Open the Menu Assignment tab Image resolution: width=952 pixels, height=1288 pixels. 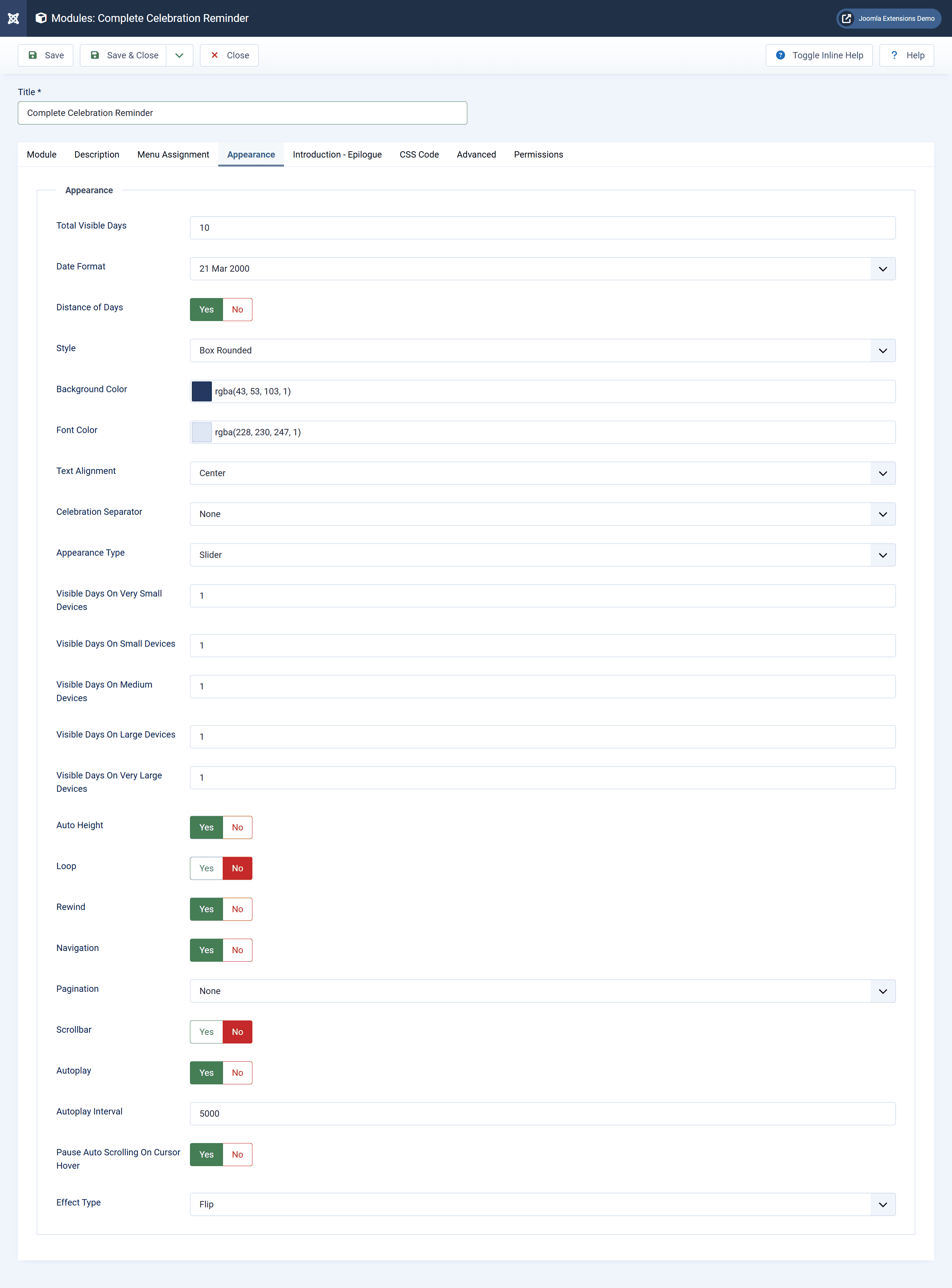coord(173,154)
